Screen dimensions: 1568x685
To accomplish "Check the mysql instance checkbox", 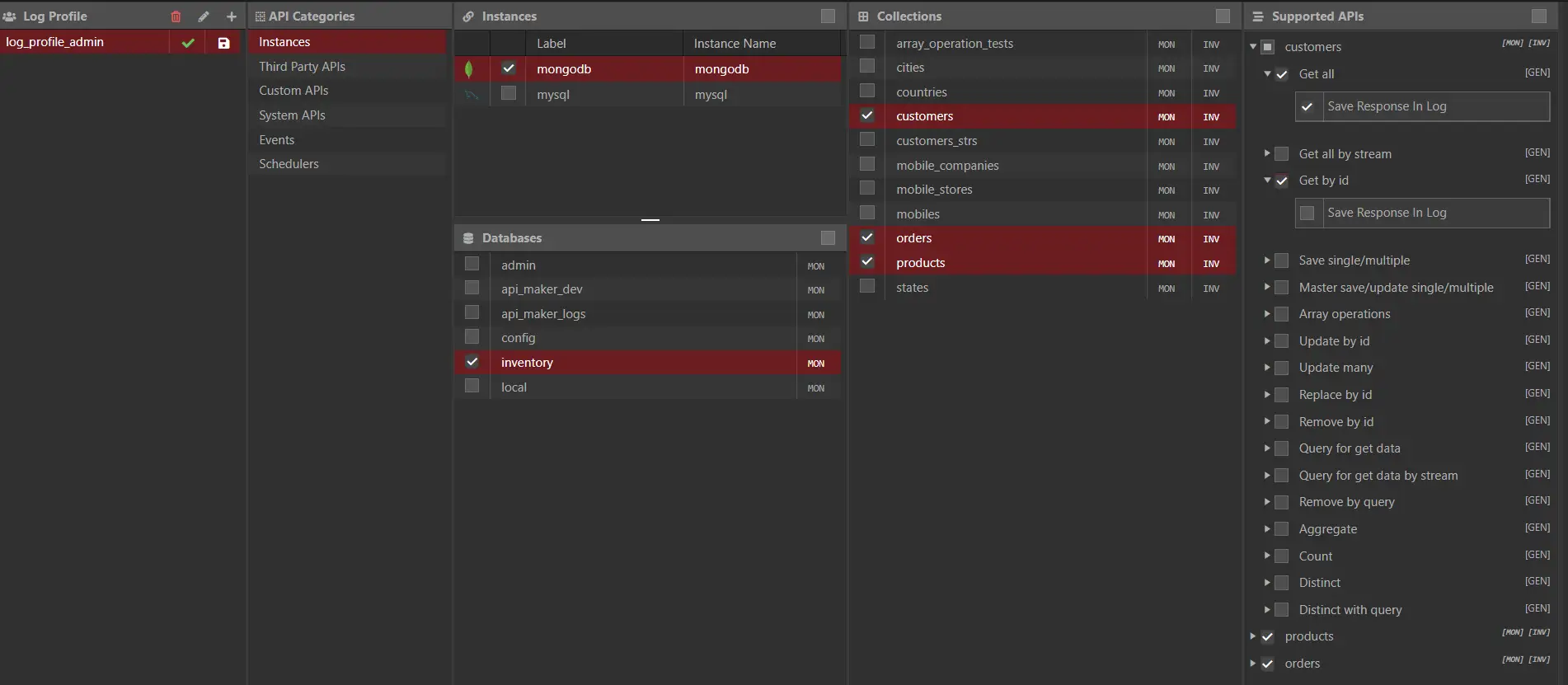I will tap(509, 93).
